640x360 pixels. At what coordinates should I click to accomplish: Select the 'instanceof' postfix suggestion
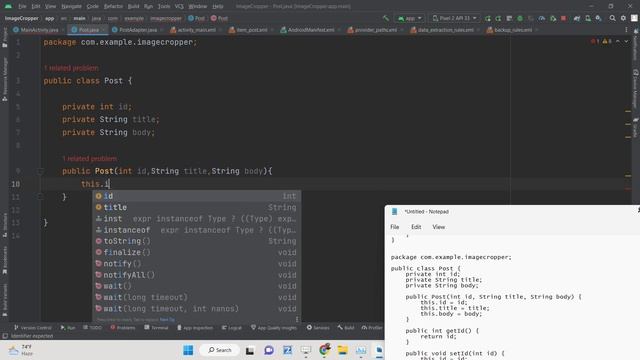pyautogui.click(x=197, y=230)
